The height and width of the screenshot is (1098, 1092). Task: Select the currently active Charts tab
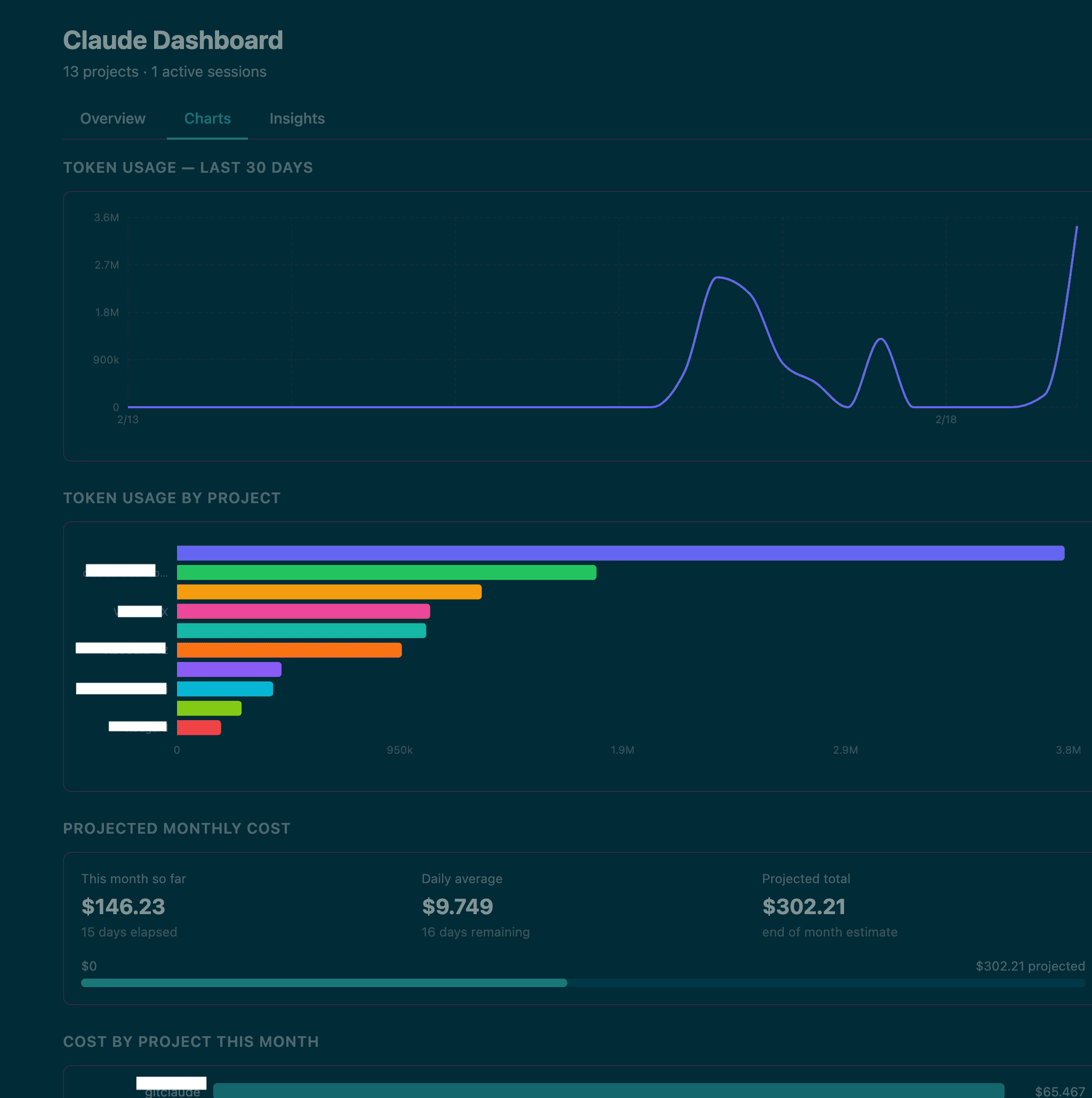tap(207, 119)
